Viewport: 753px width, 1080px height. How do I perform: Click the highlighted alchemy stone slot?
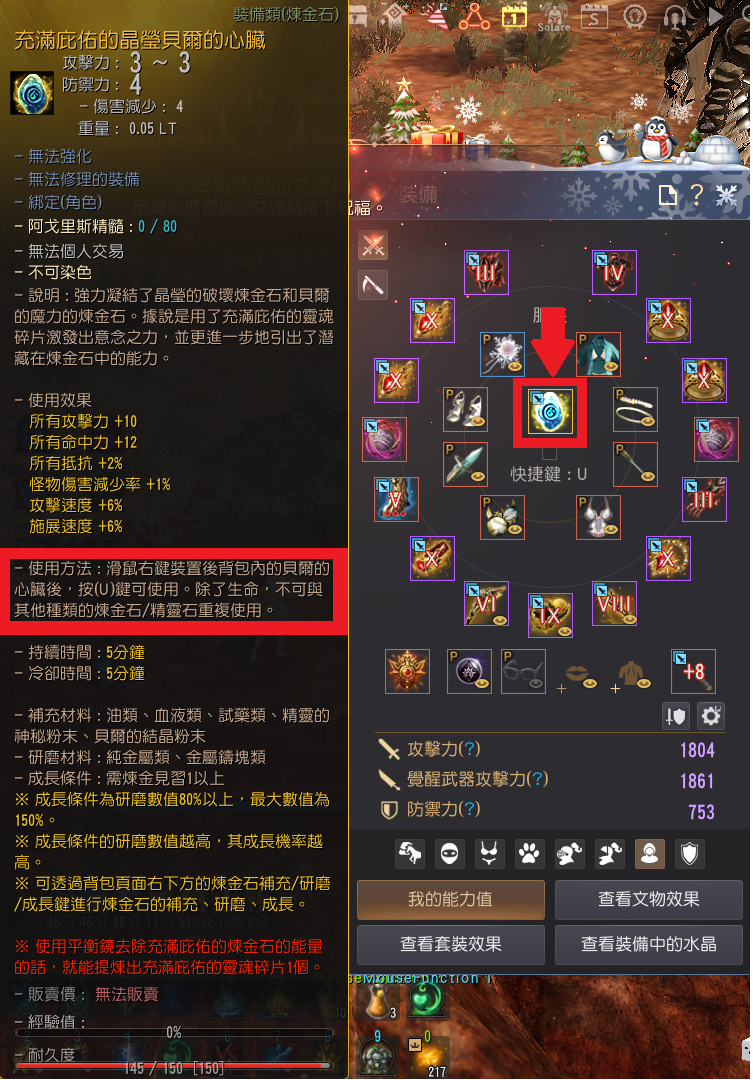(x=550, y=412)
